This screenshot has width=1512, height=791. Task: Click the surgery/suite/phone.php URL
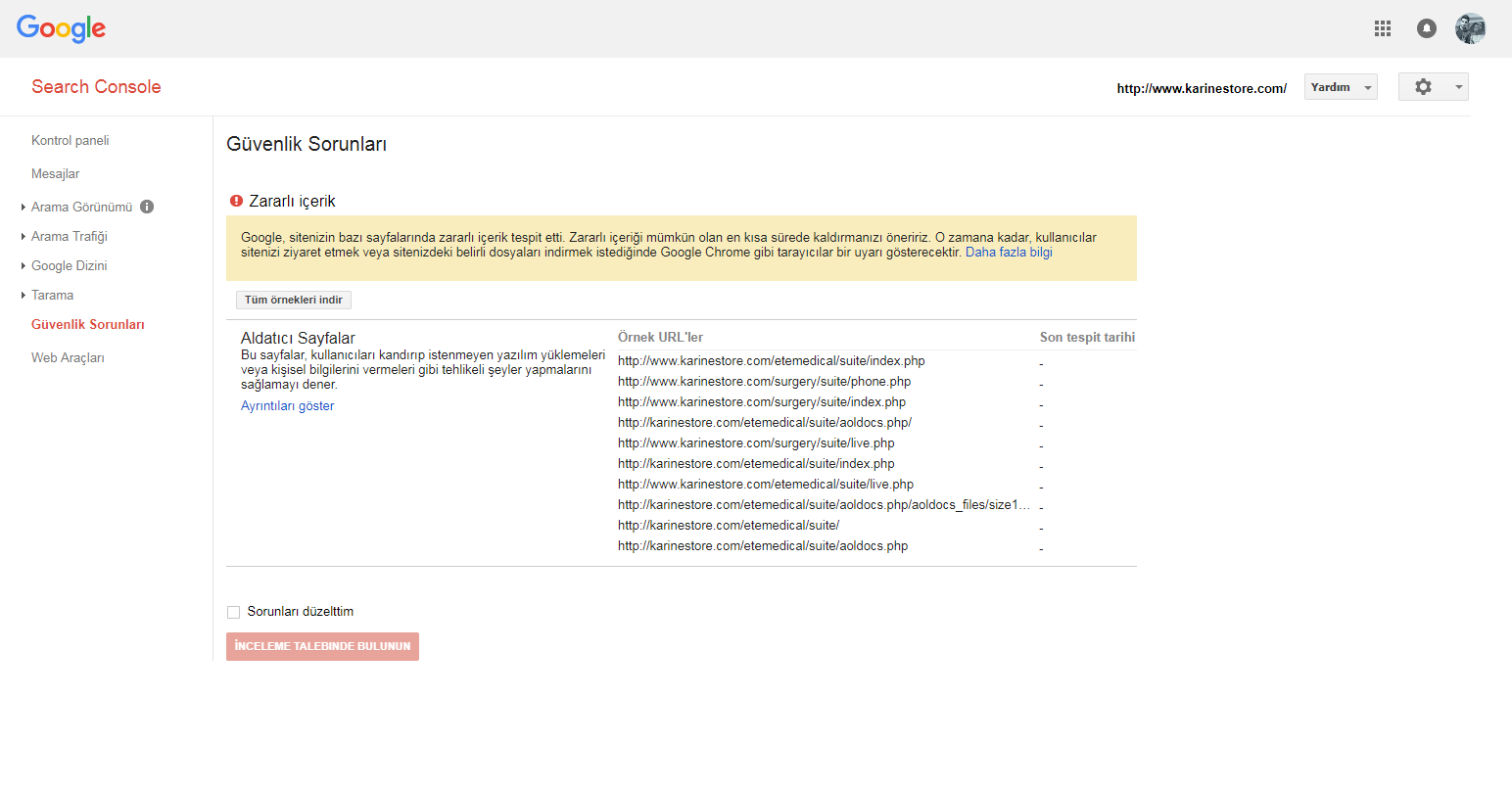click(765, 382)
